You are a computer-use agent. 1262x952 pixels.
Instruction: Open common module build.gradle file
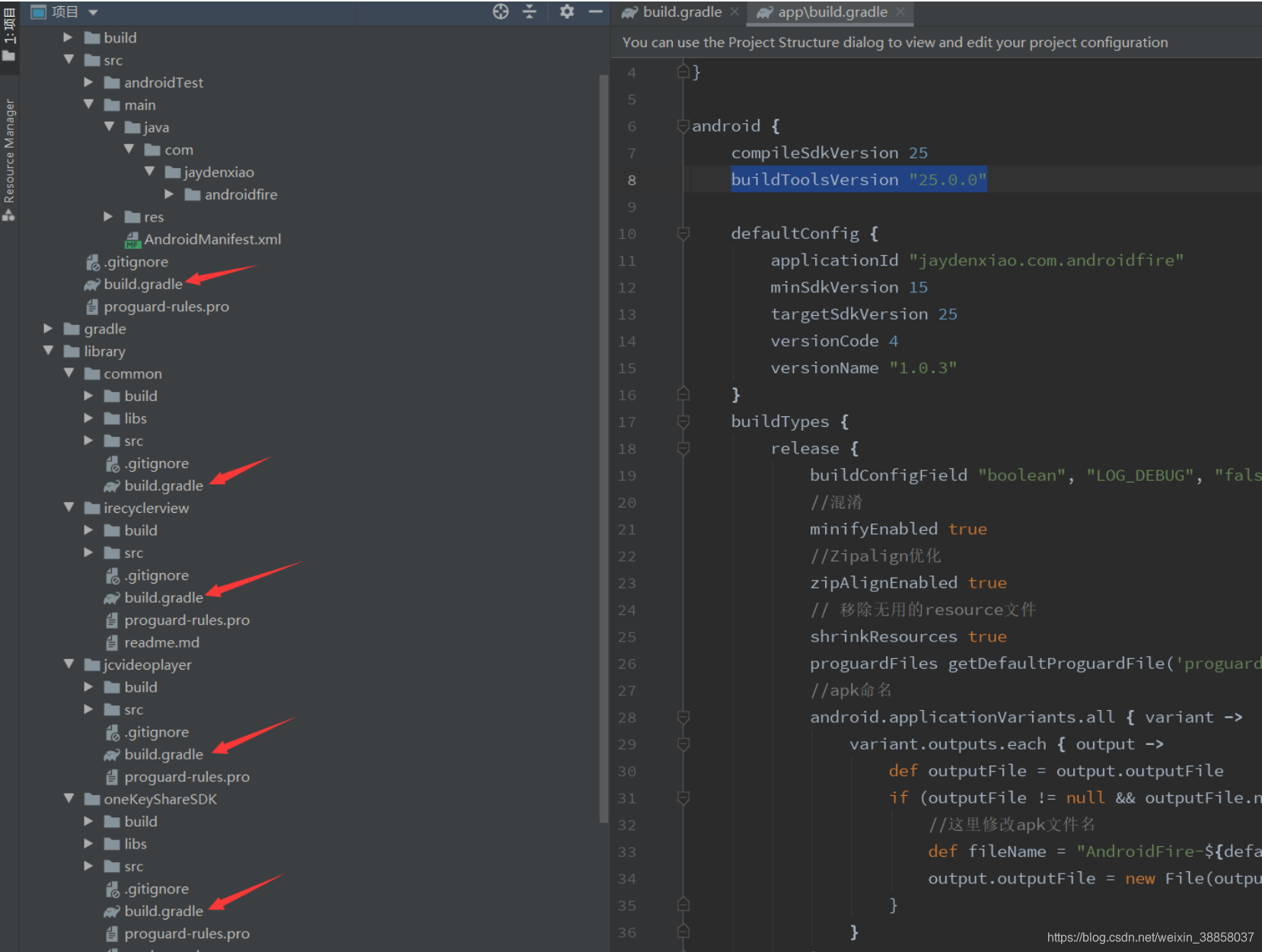pyautogui.click(x=154, y=486)
